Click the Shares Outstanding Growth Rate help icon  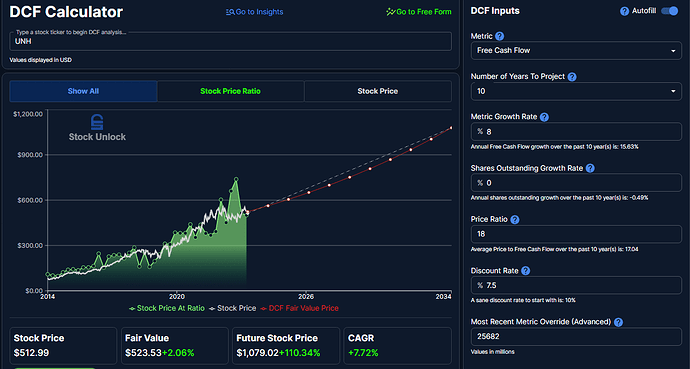click(591, 168)
